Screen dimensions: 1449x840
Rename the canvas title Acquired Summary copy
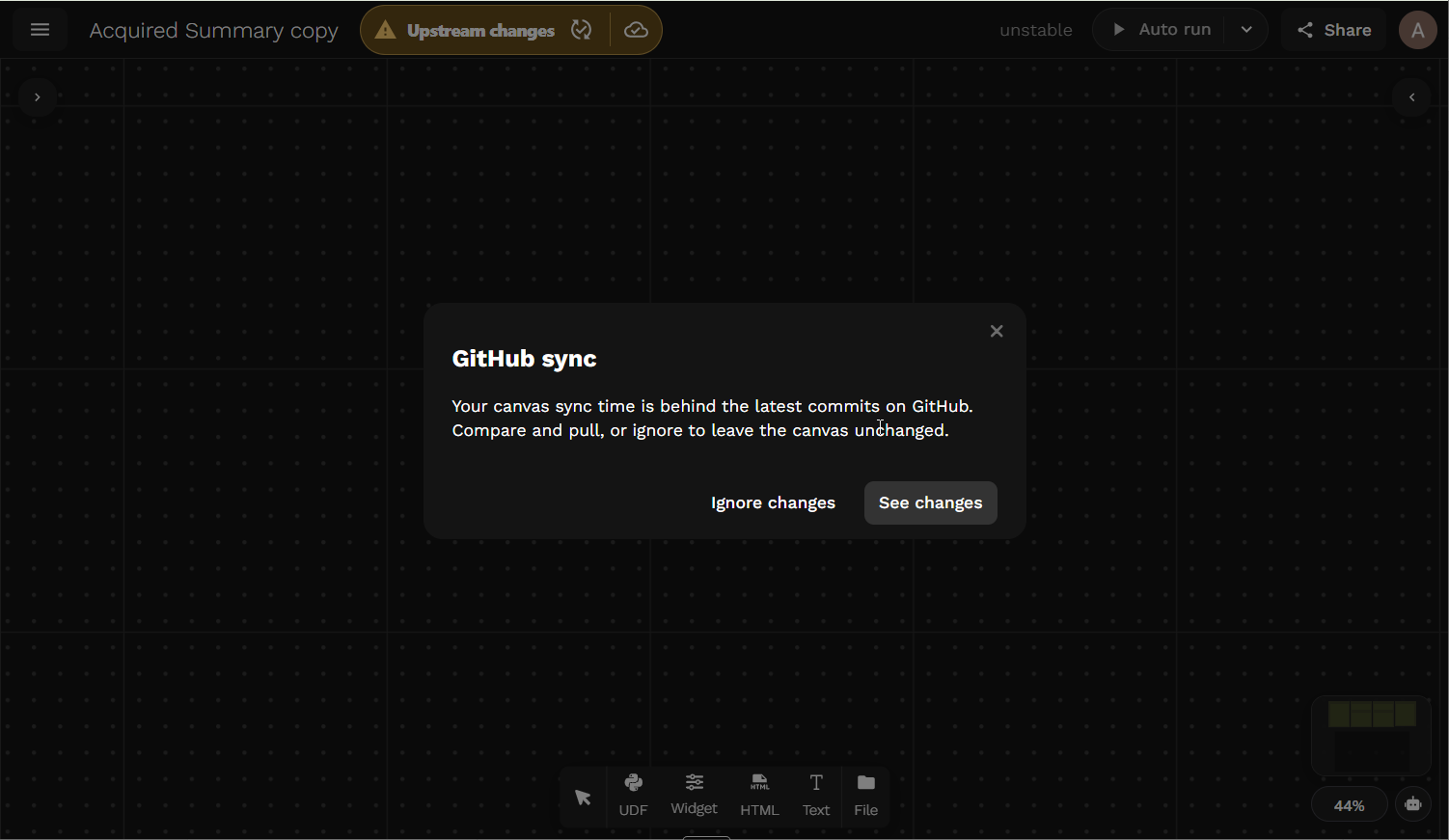coord(213,30)
